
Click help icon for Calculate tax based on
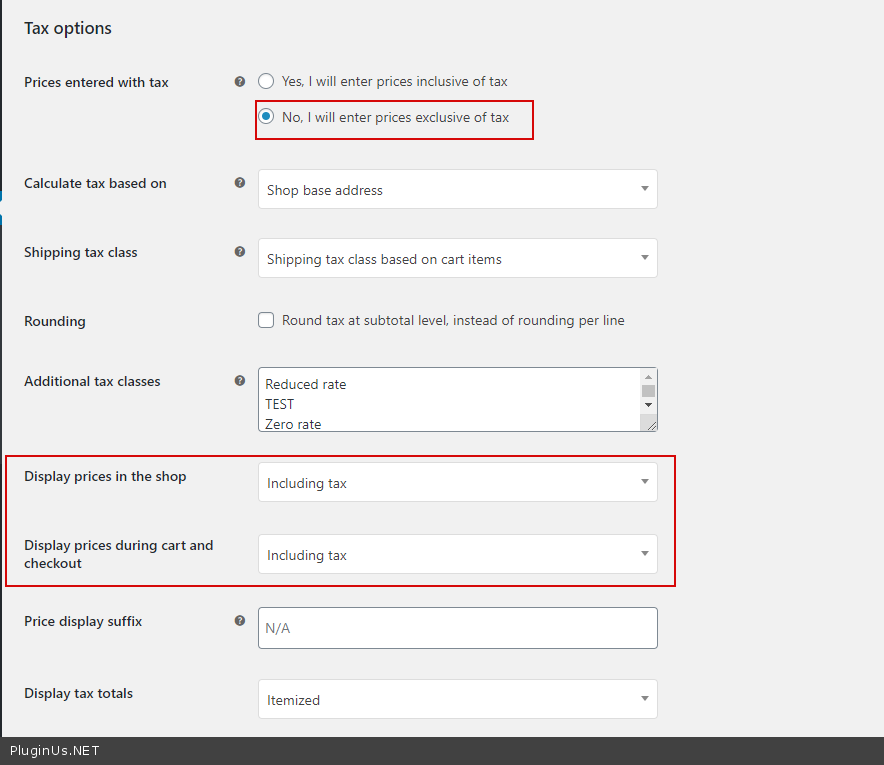click(x=239, y=183)
